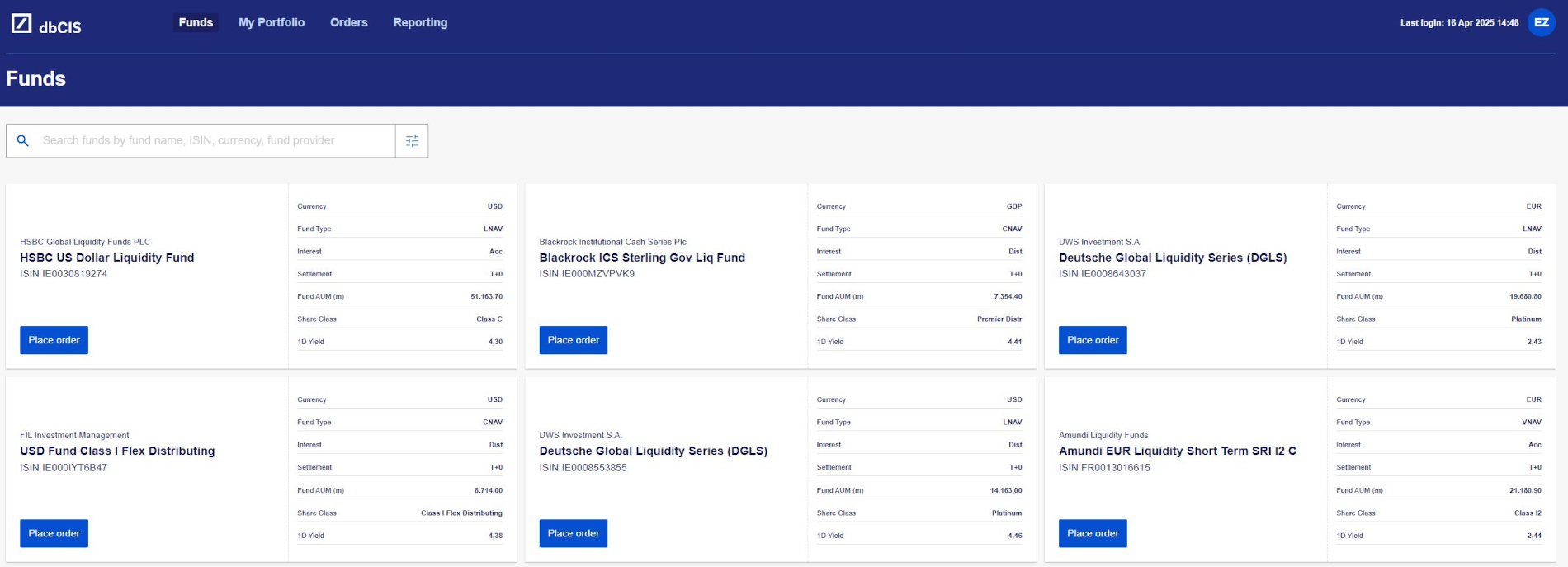Place order for DGLS fund ISIN IE0008643037
Screen dimensions: 1568x567
[1093, 340]
